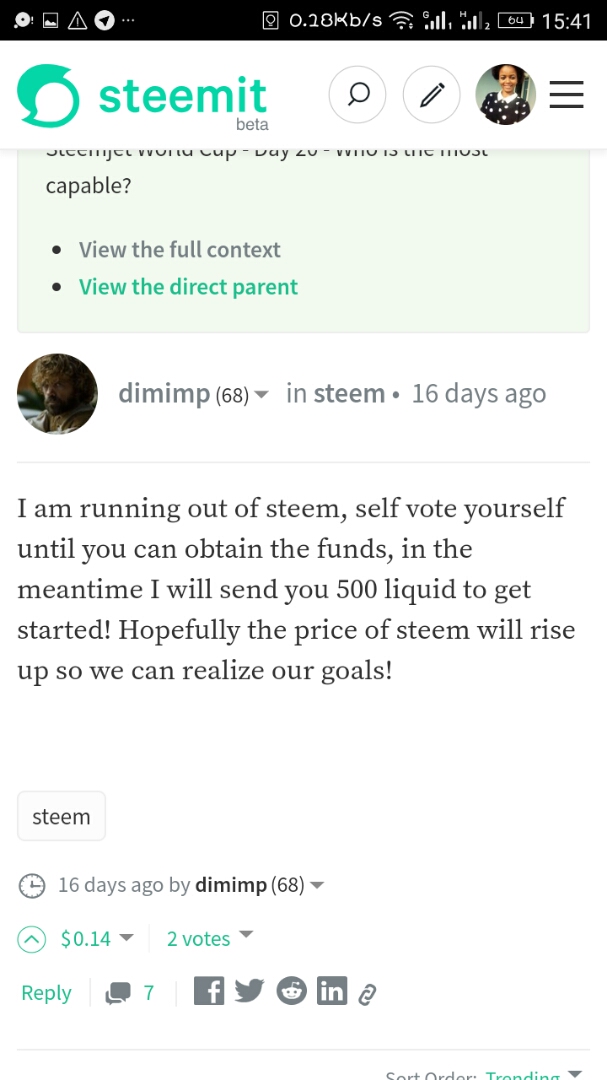Open View the direct parent link
Viewport: 607px width, 1080px height.
[188, 287]
